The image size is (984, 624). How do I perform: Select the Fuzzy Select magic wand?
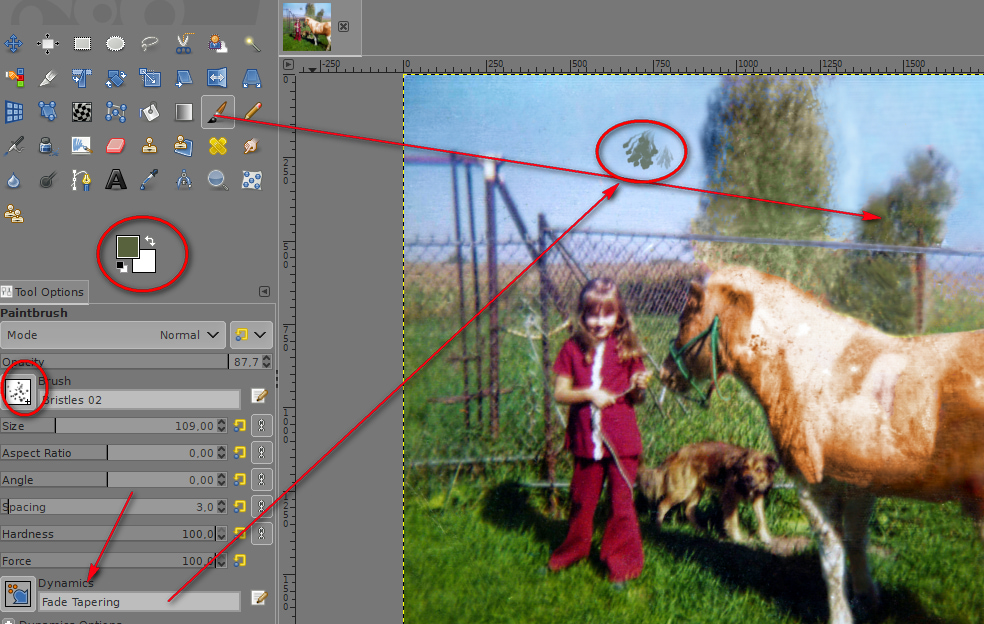(252, 44)
